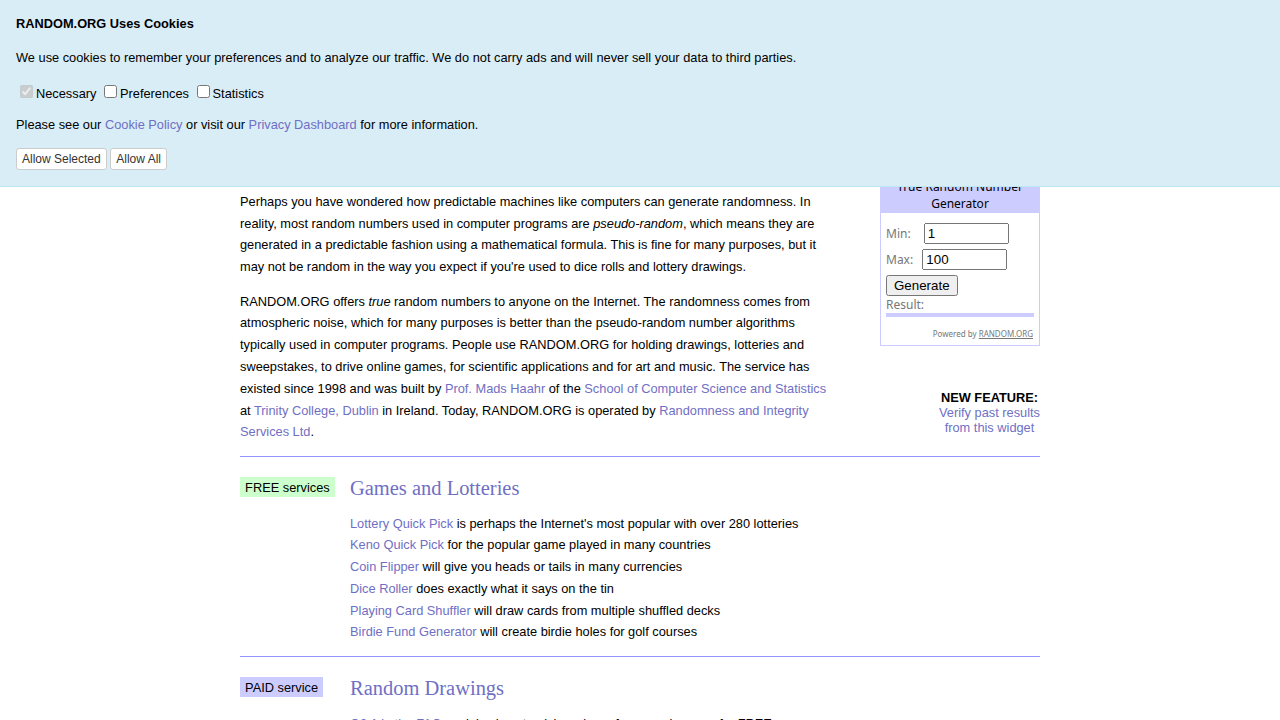This screenshot has height=720, width=1280.
Task: Check the Preferences cookie checkbox
Action: (x=111, y=92)
